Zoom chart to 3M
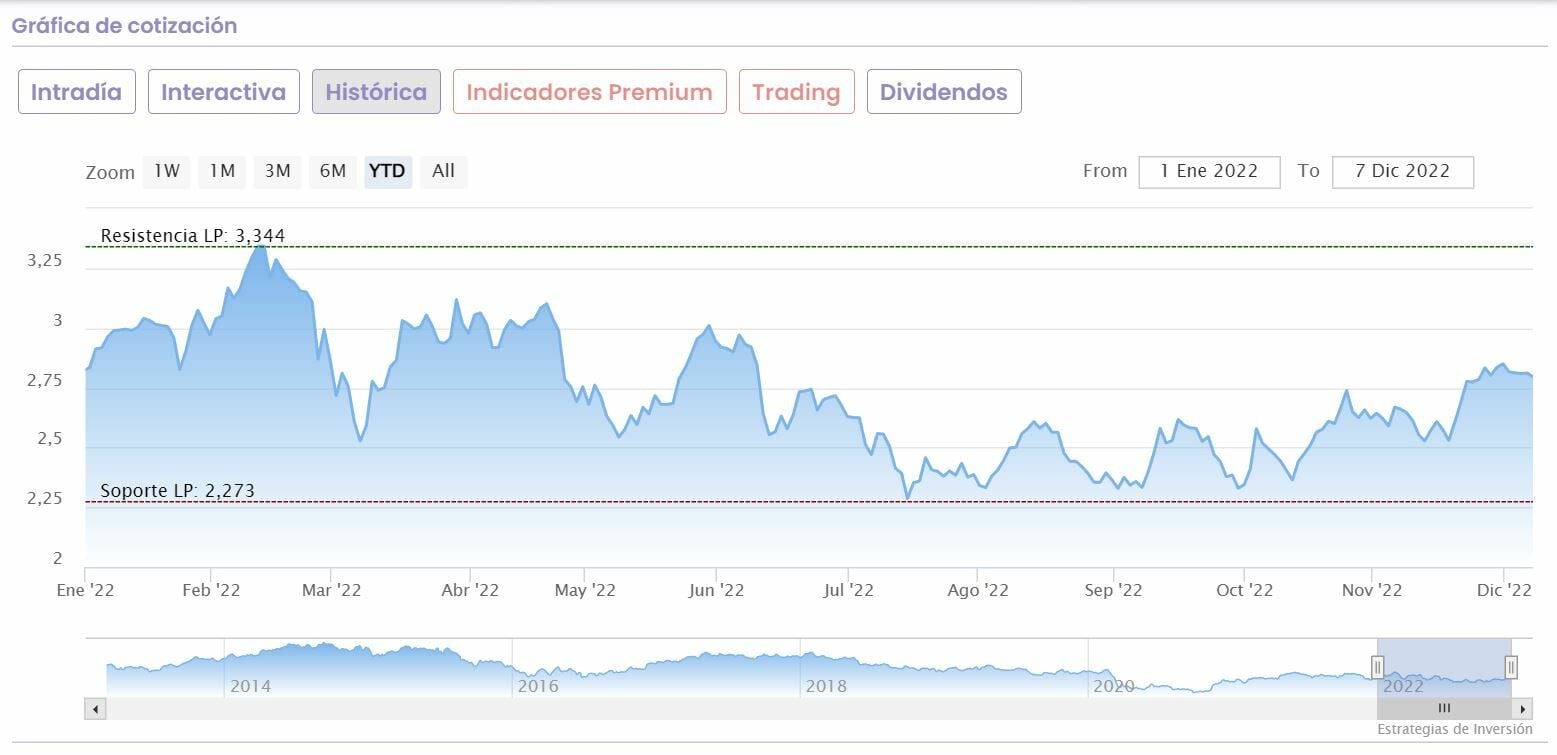The width and height of the screenshot is (1557, 755). (x=277, y=171)
